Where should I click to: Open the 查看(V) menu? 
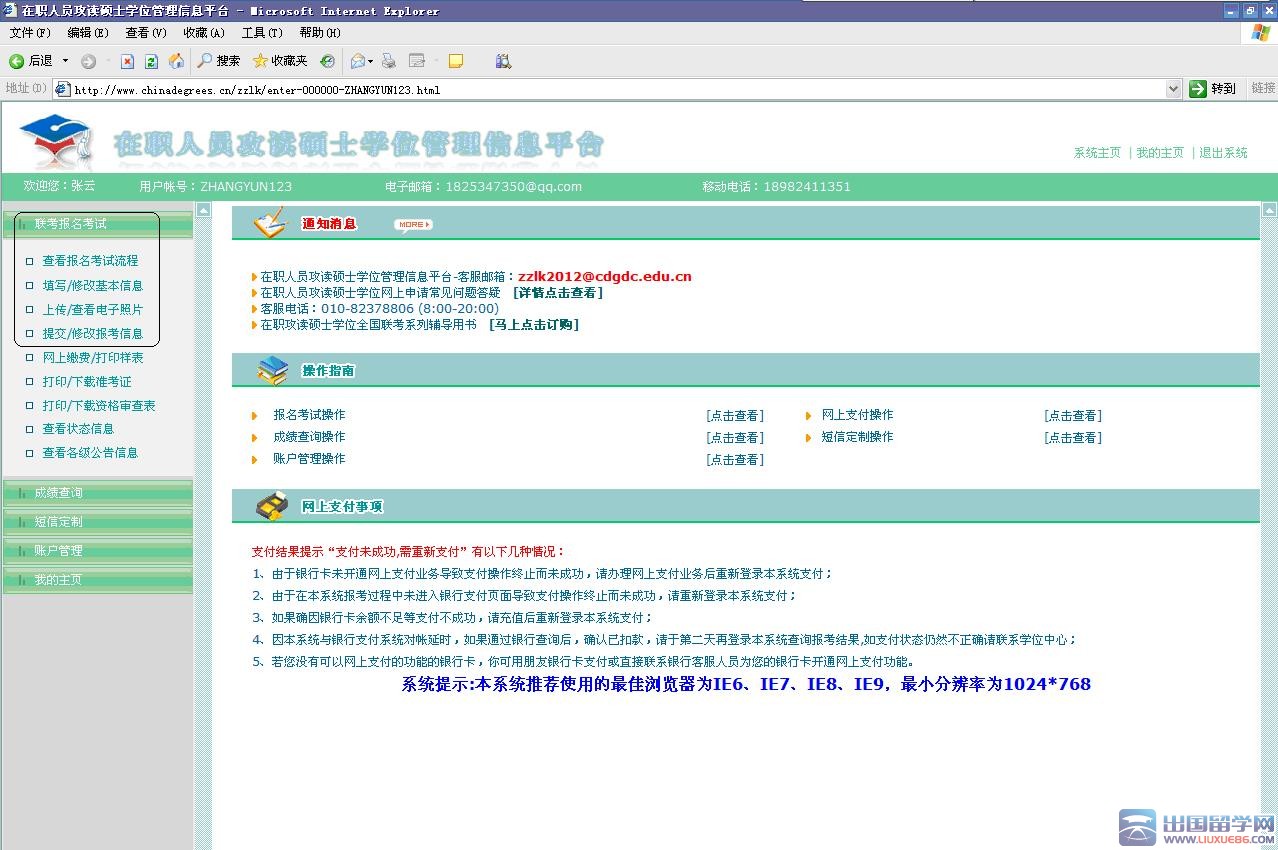[145, 33]
